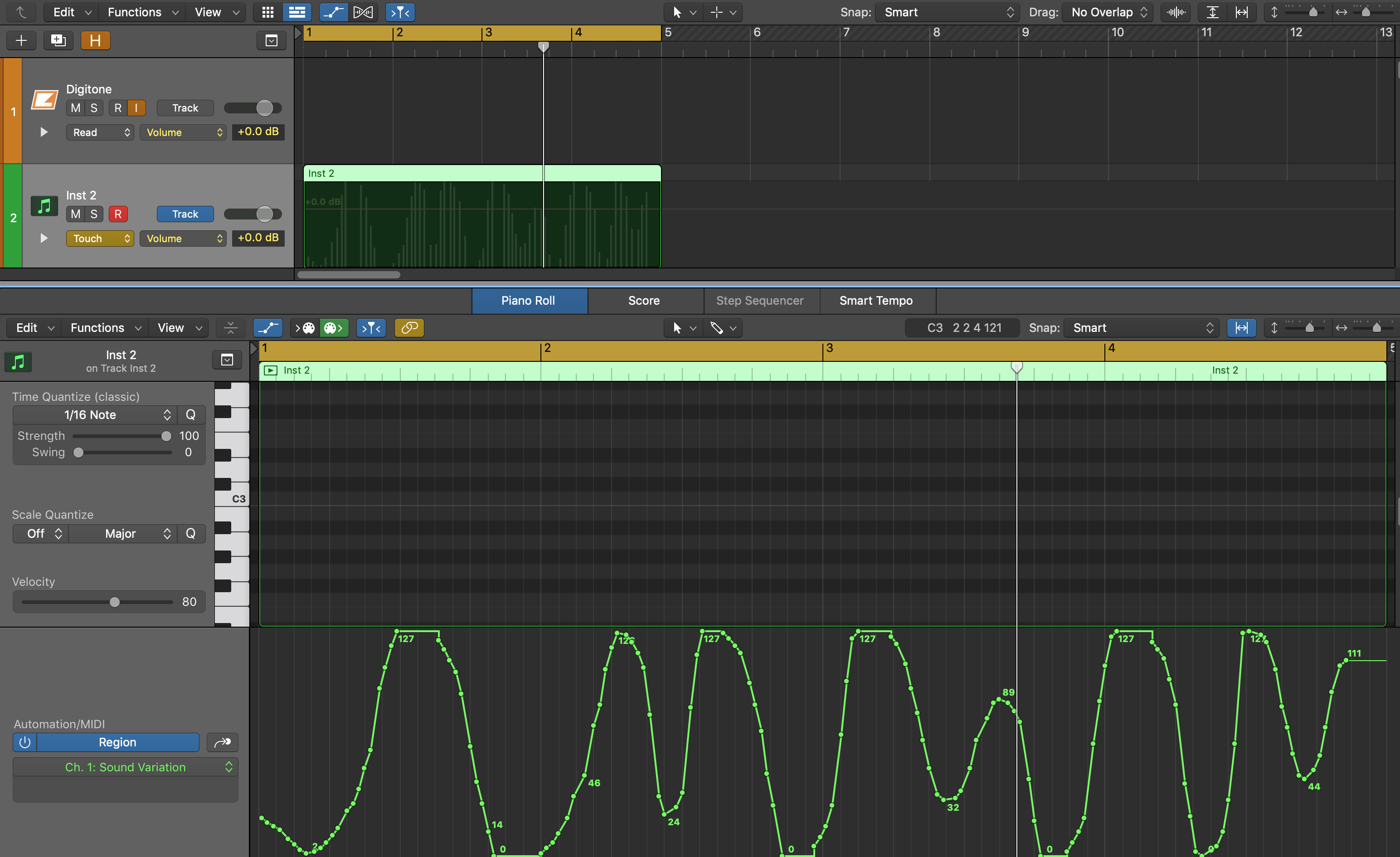Image resolution: width=1400 pixels, height=857 pixels.
Task: Click the add track plus button
Action: click(x=21, y=40)
